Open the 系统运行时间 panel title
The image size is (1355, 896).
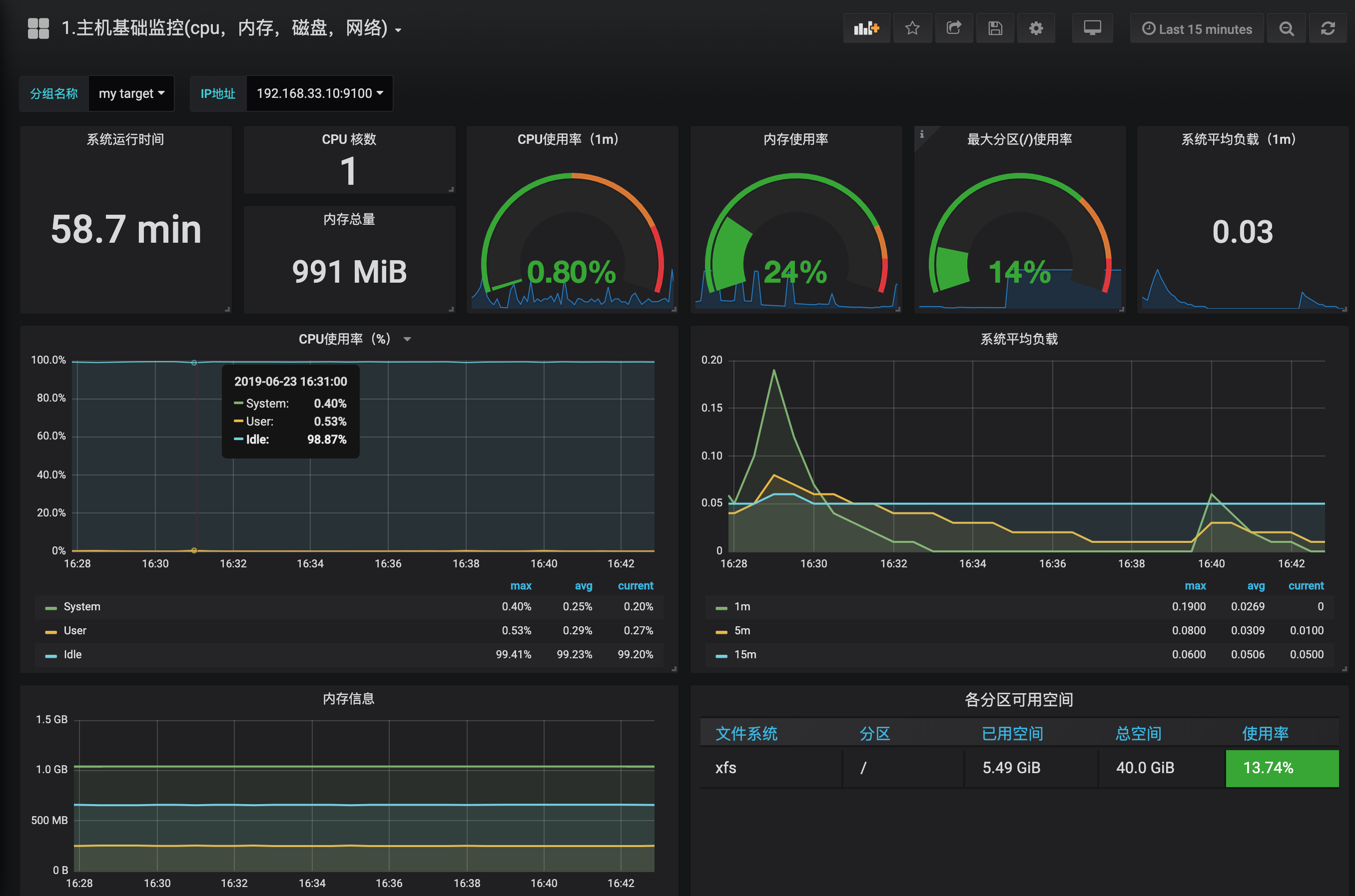[x=125, y=139]
